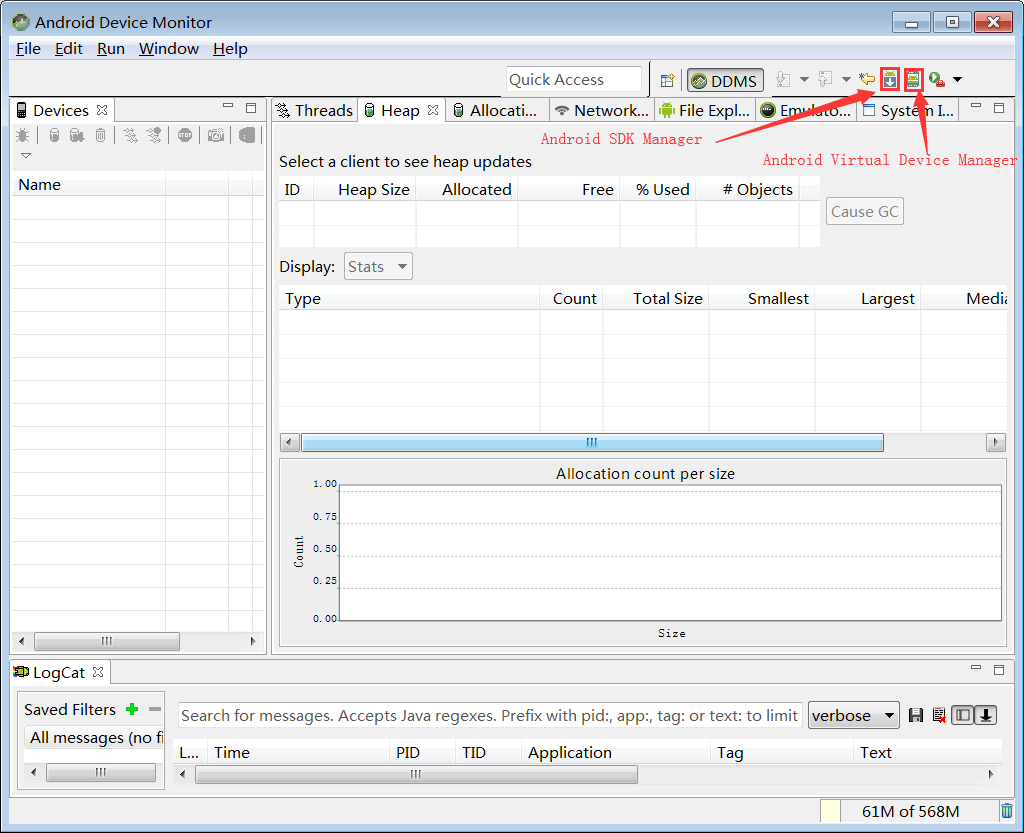Click the heap table horizontal scrollbar thumb
This screenshot has width=1024, height=833.
592,443
